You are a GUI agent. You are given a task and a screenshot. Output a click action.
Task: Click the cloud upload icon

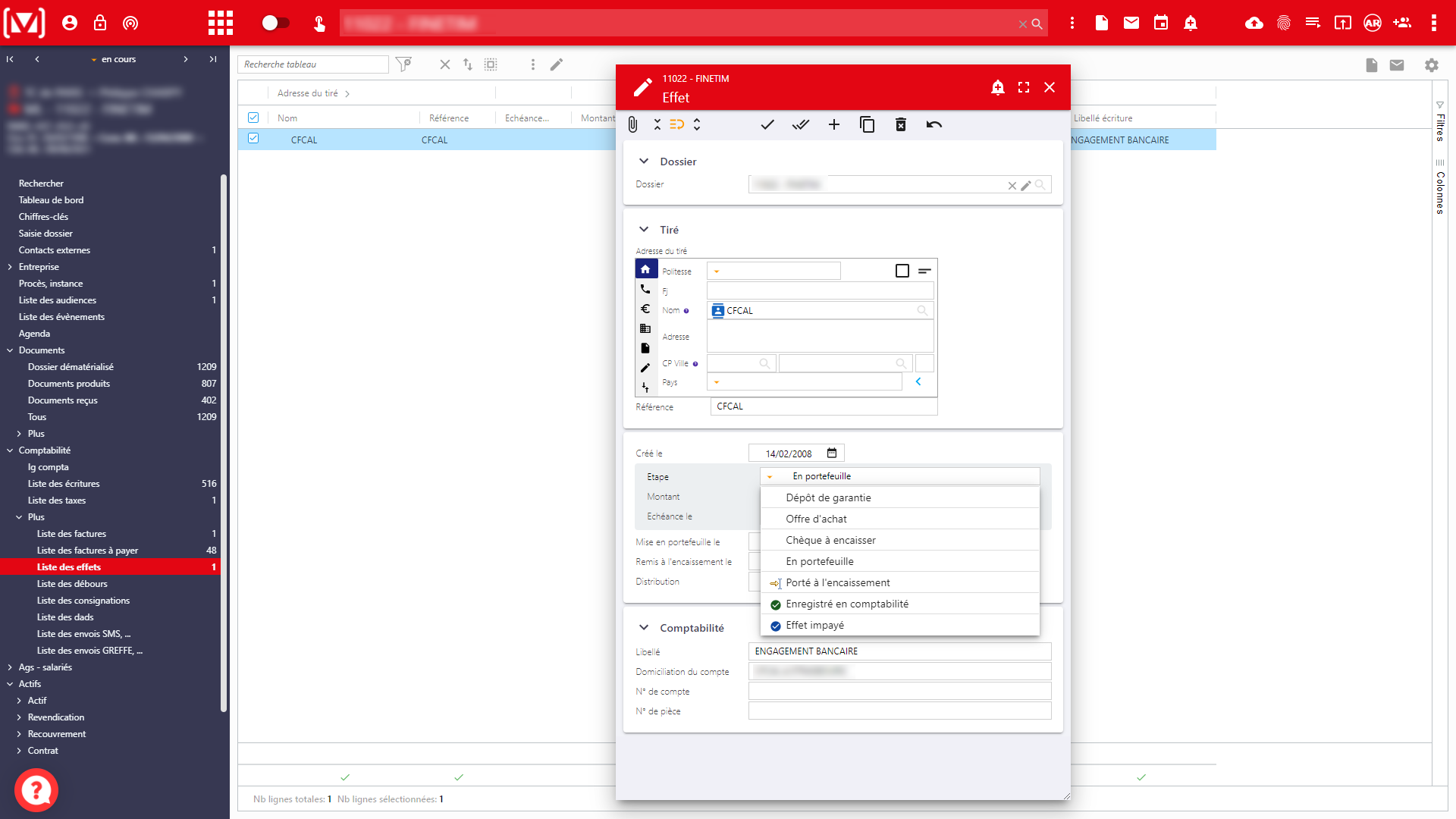pos(1254,23)
